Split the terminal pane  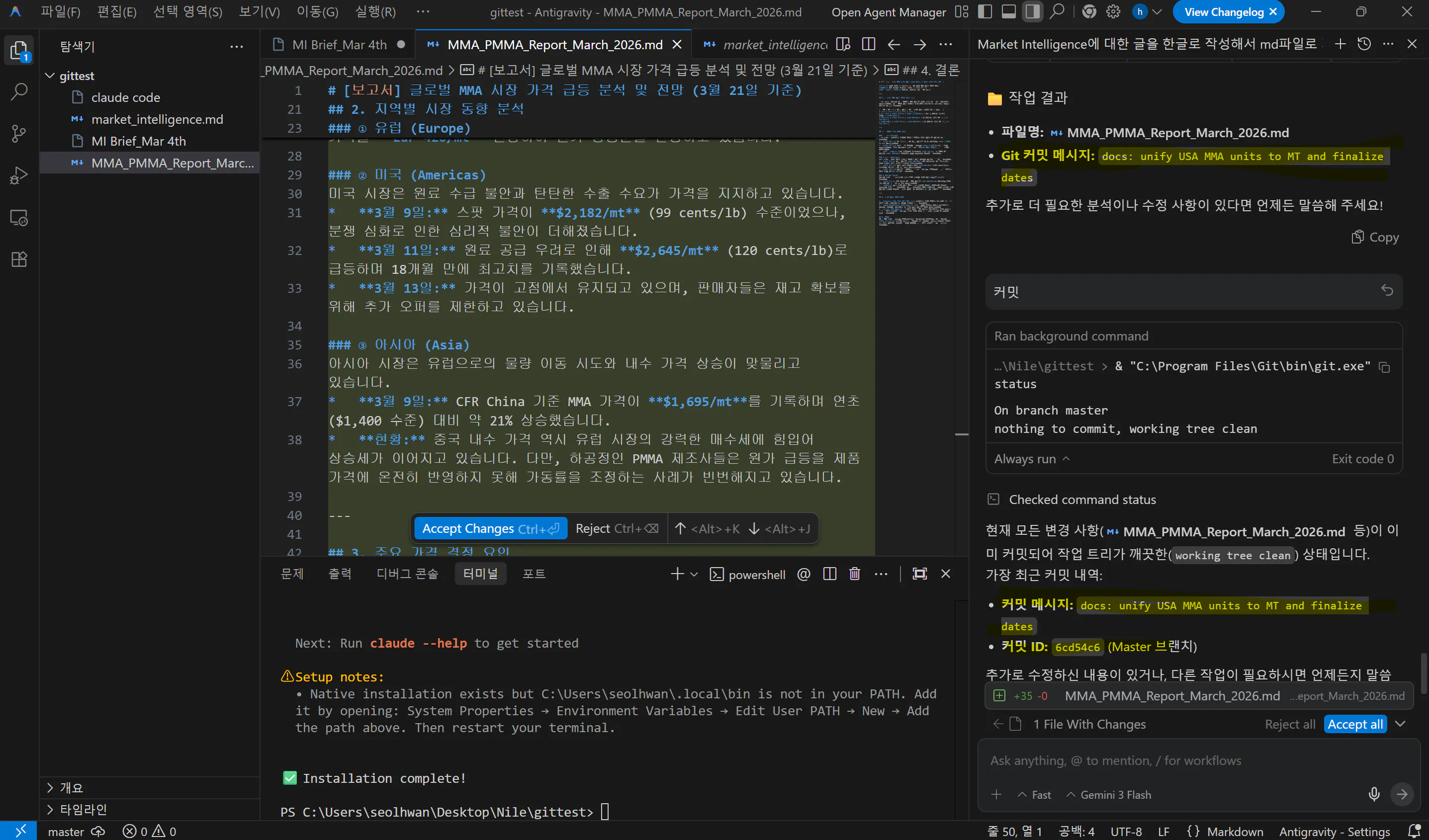point(830,574)
